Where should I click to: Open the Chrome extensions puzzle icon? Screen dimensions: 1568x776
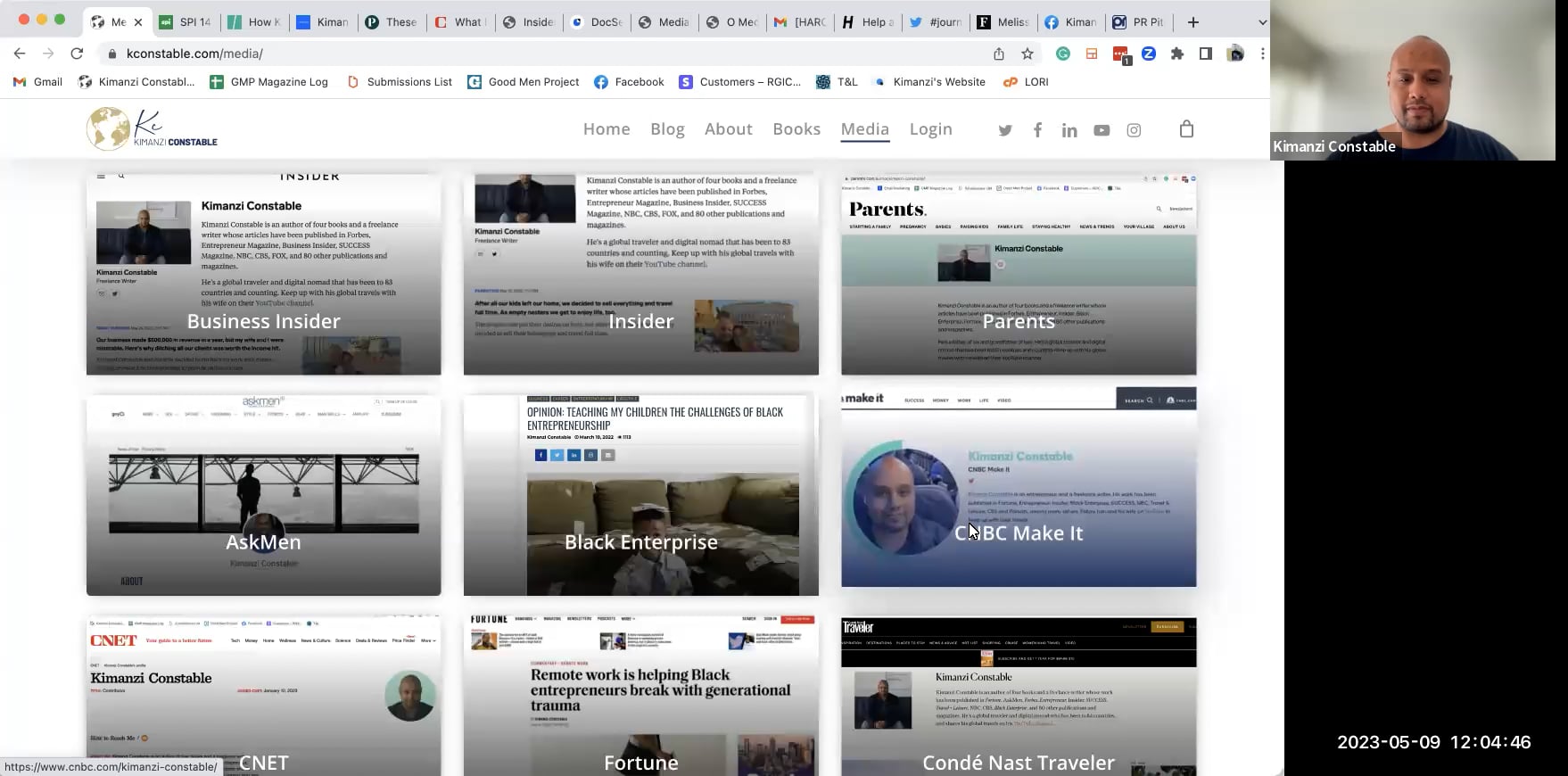1177,54
